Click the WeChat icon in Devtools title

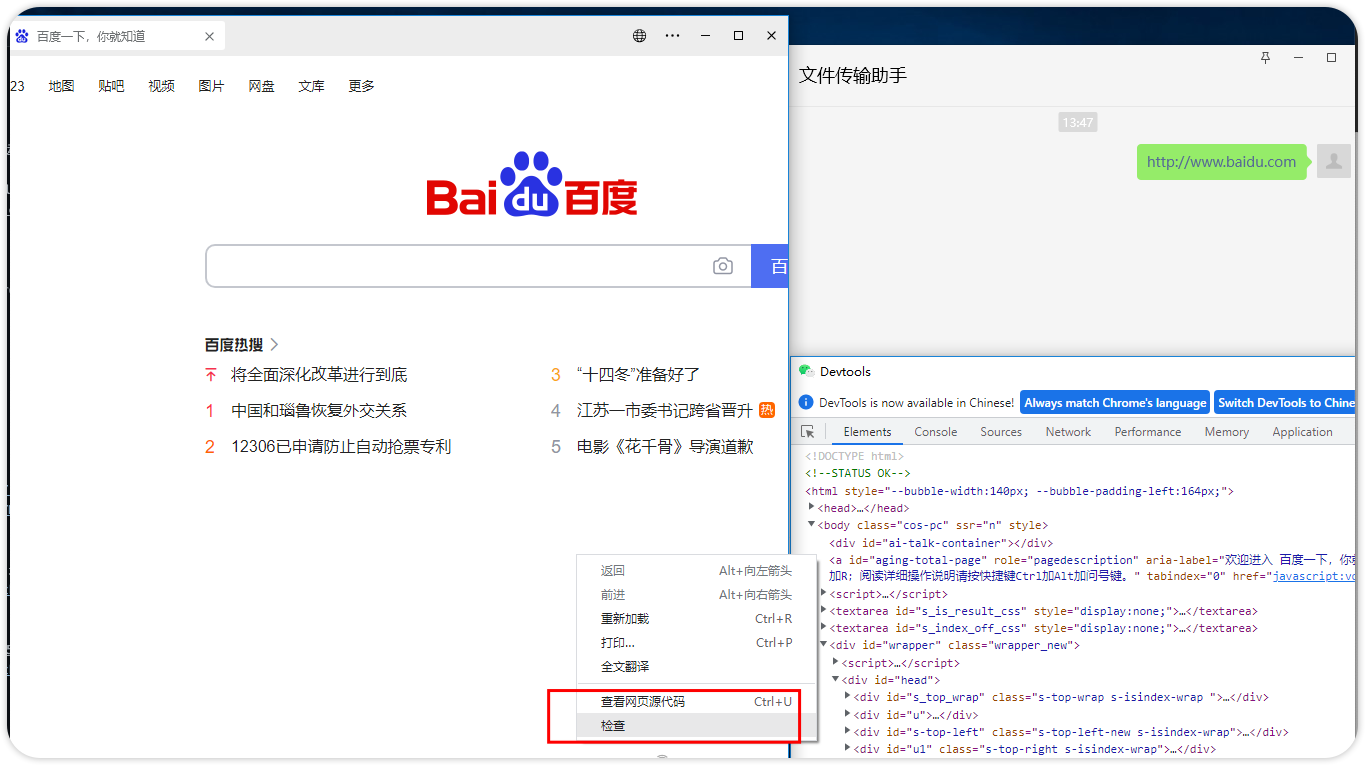point(806,371)
